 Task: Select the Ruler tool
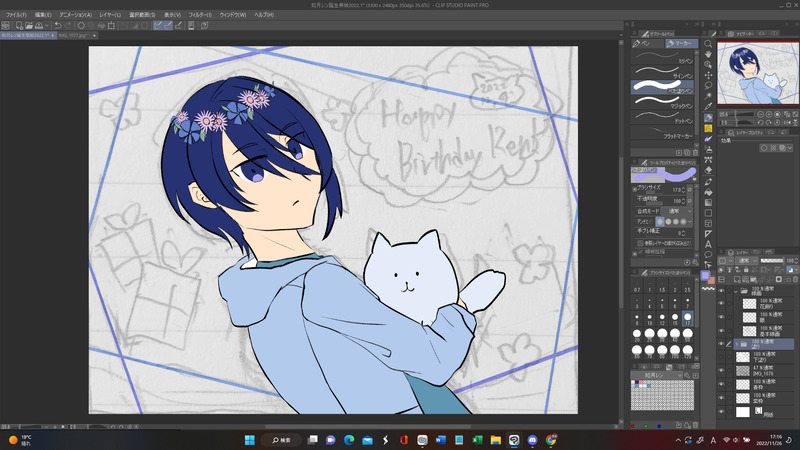708,234
